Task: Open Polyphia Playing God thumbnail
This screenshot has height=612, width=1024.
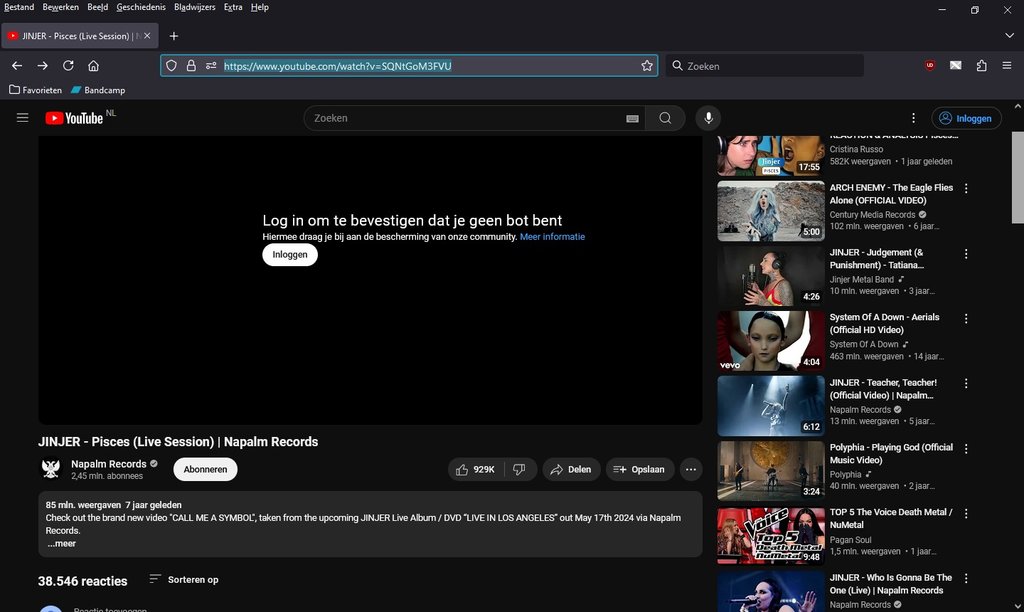Action: coord(771,471)
